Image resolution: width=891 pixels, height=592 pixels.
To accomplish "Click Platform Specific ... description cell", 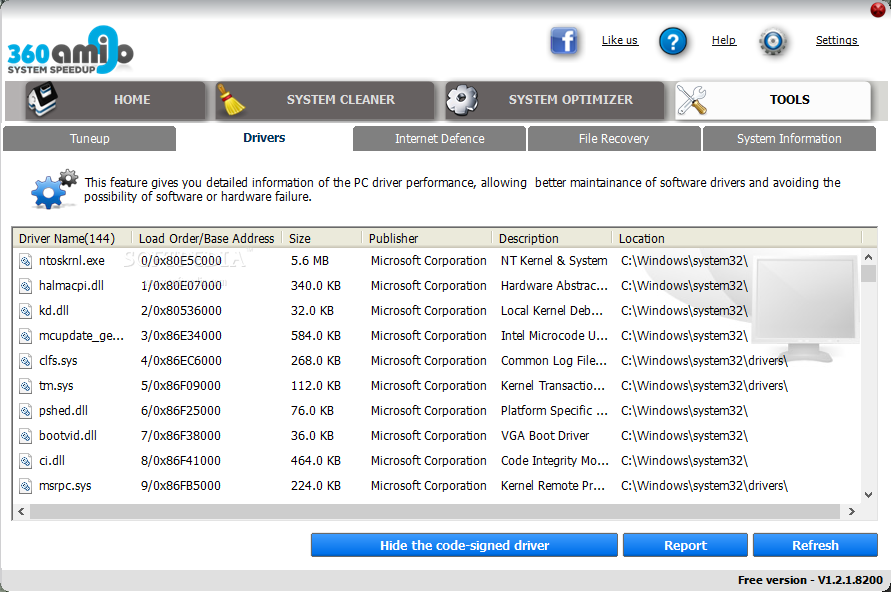I will point(554,411).
